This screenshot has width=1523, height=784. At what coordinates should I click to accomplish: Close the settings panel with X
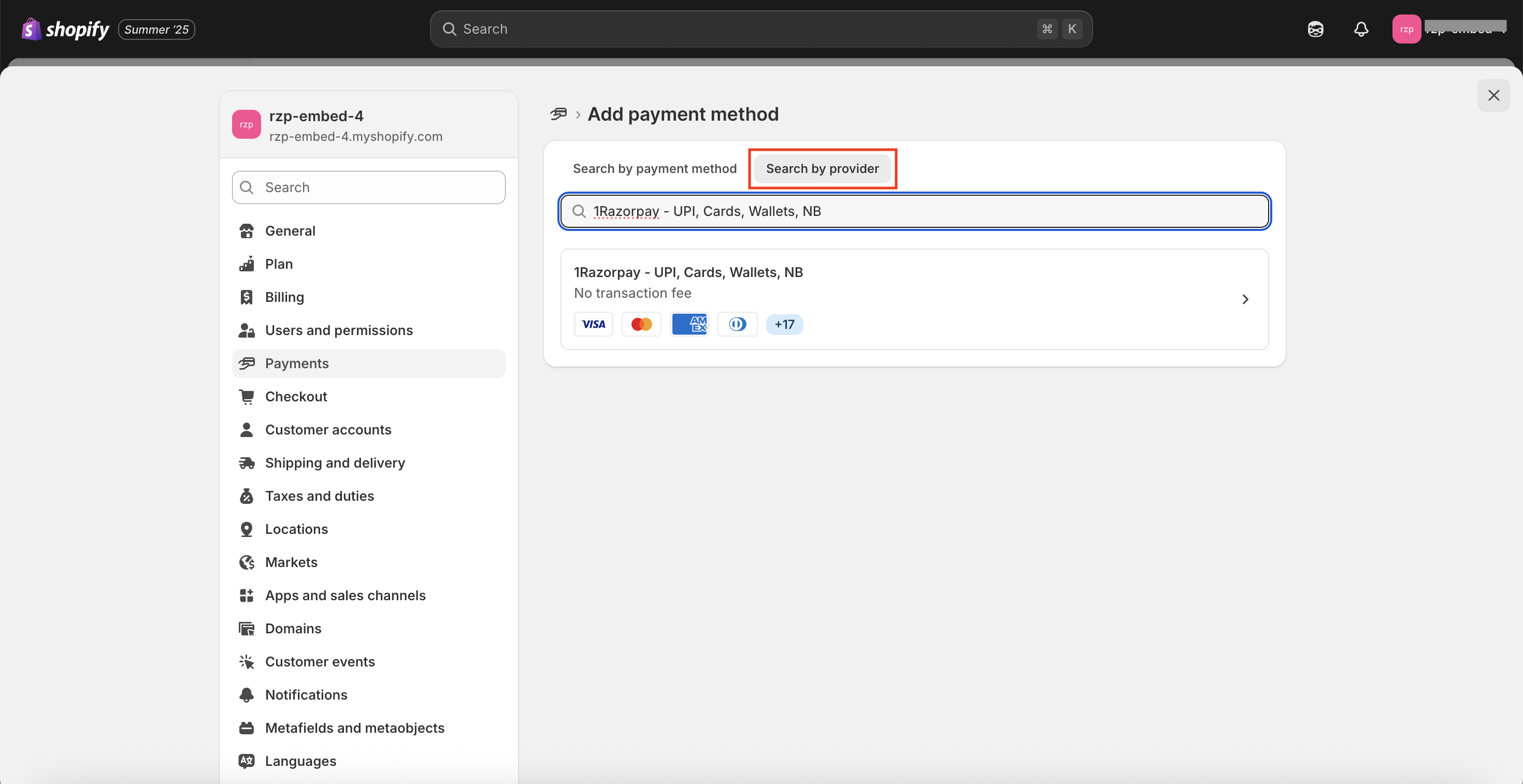click(x=1493, y=95)
